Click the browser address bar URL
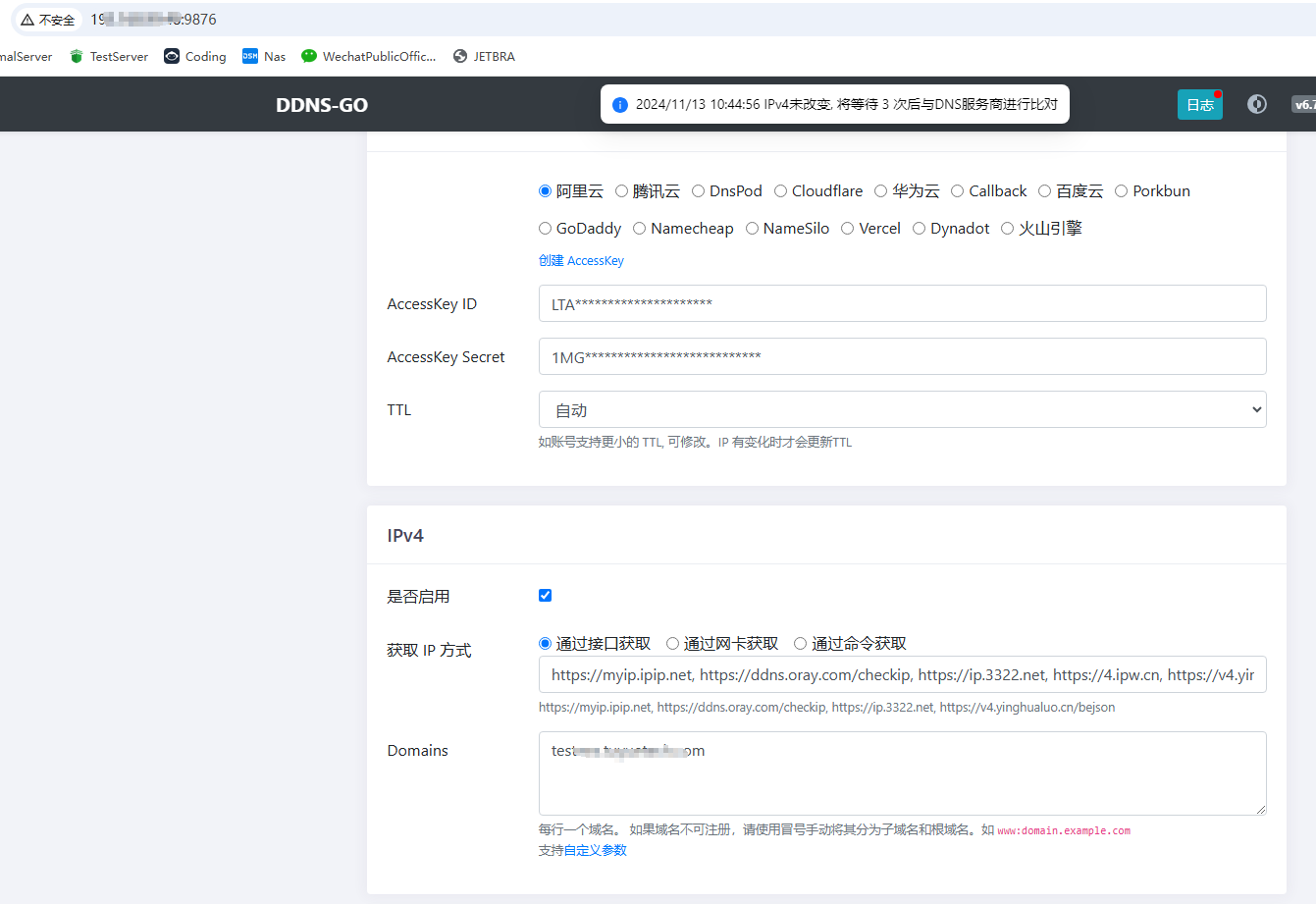1316x904 pixels. click(154, 20)
